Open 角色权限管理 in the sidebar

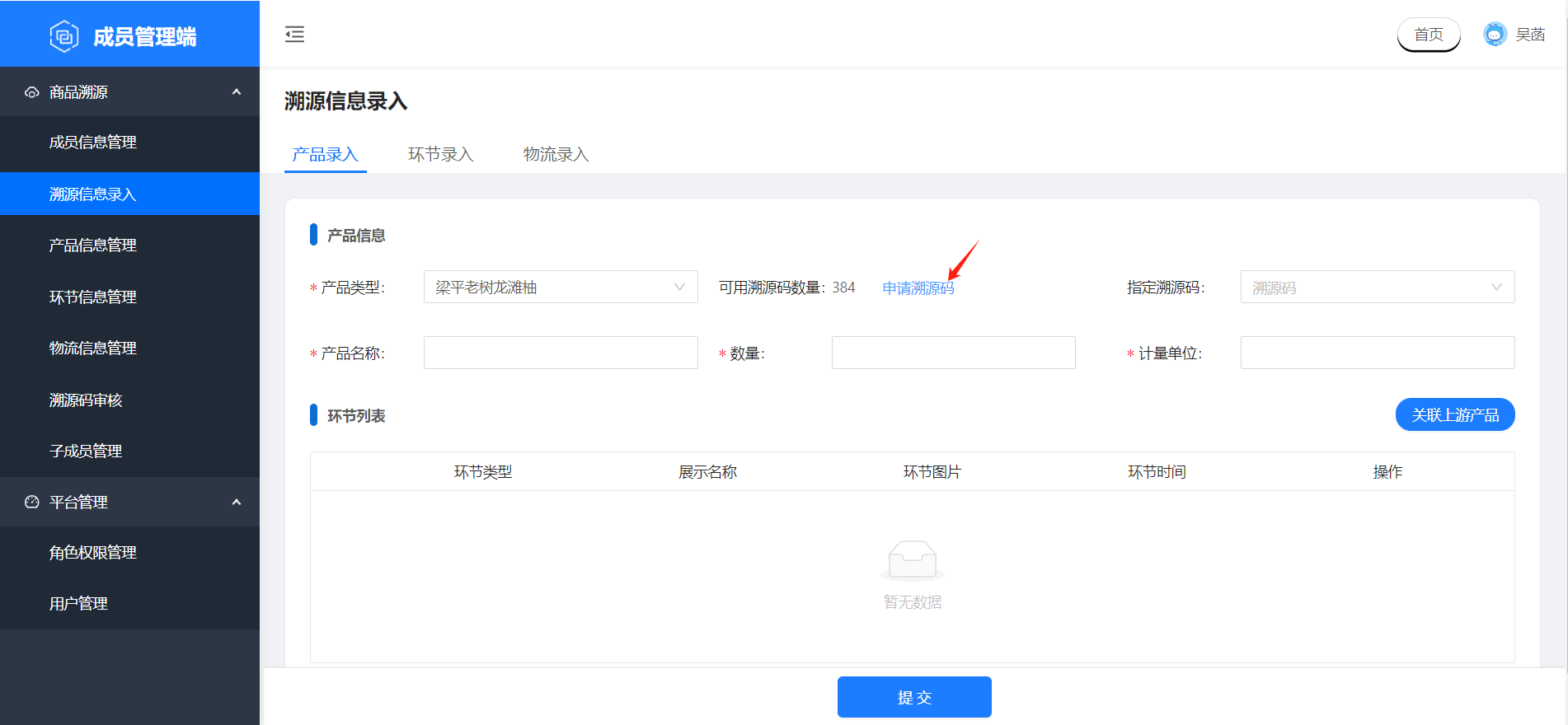(x=92, y=553)
